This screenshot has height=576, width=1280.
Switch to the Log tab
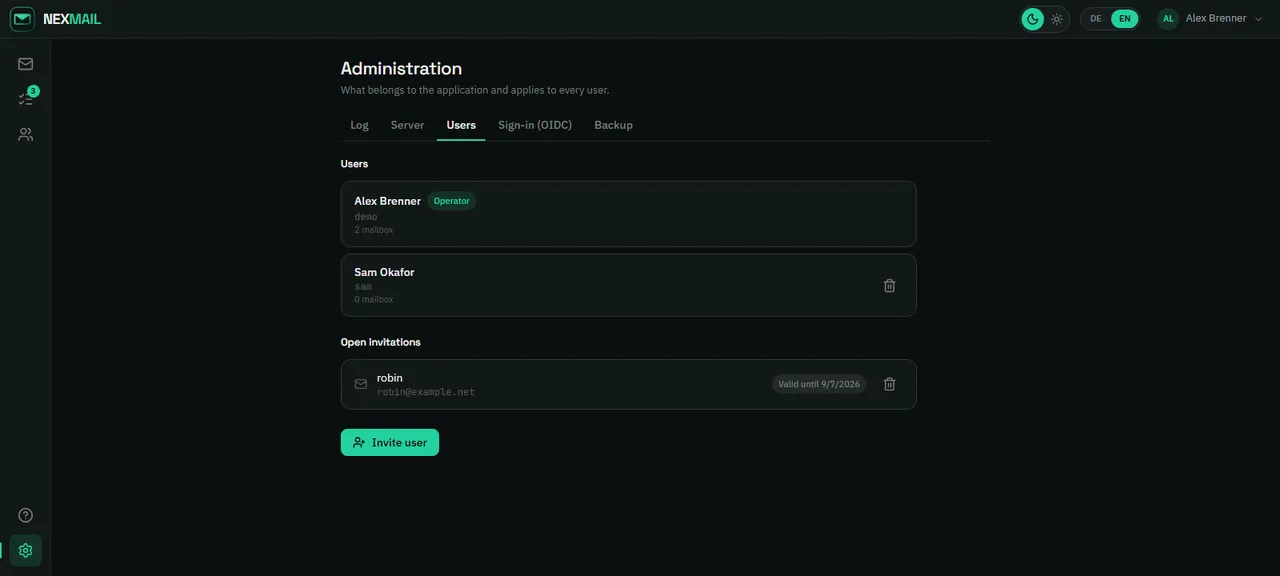click(x=359, y=125)
